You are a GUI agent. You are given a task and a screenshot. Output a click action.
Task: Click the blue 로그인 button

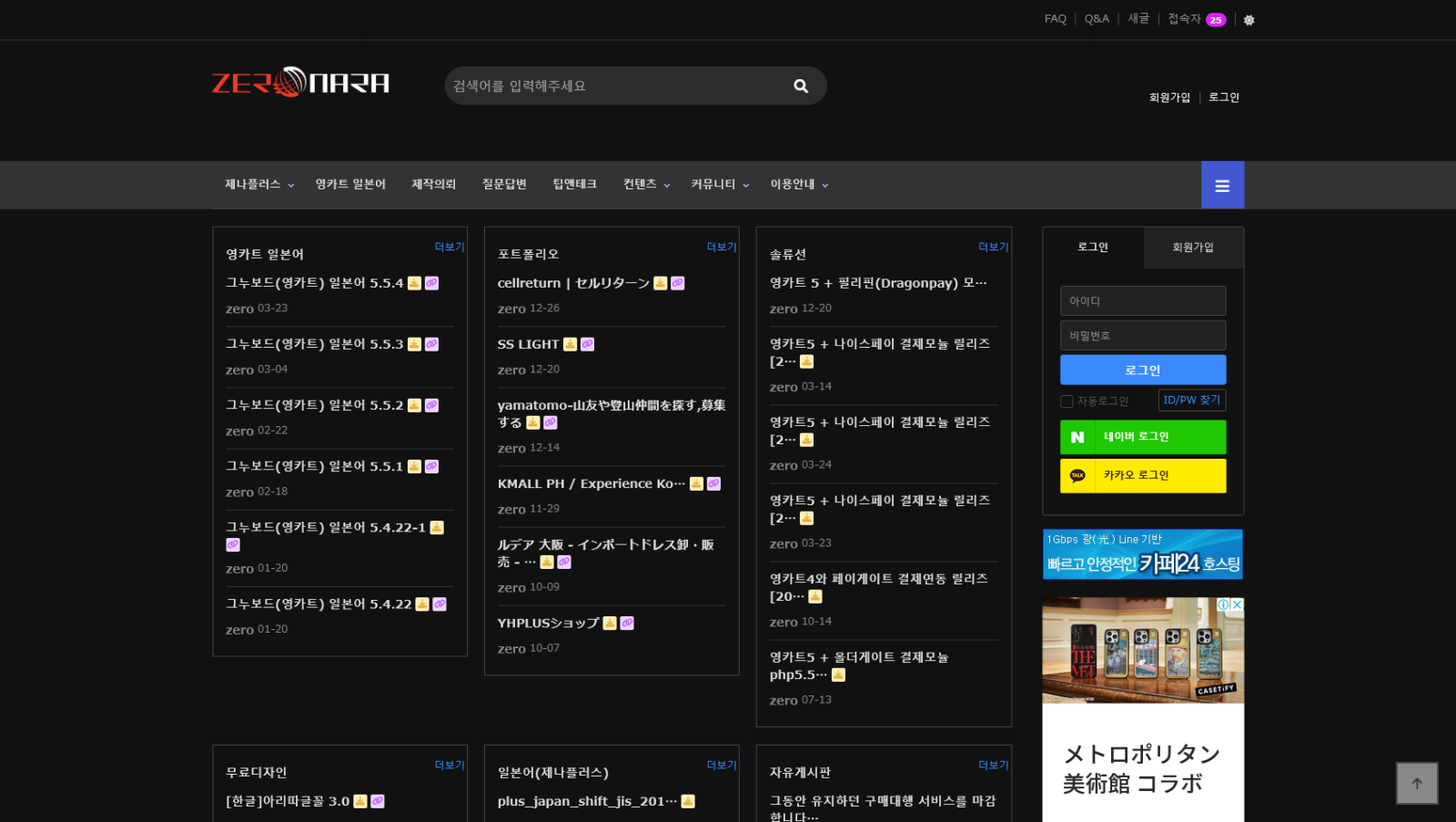point(1142,370)
